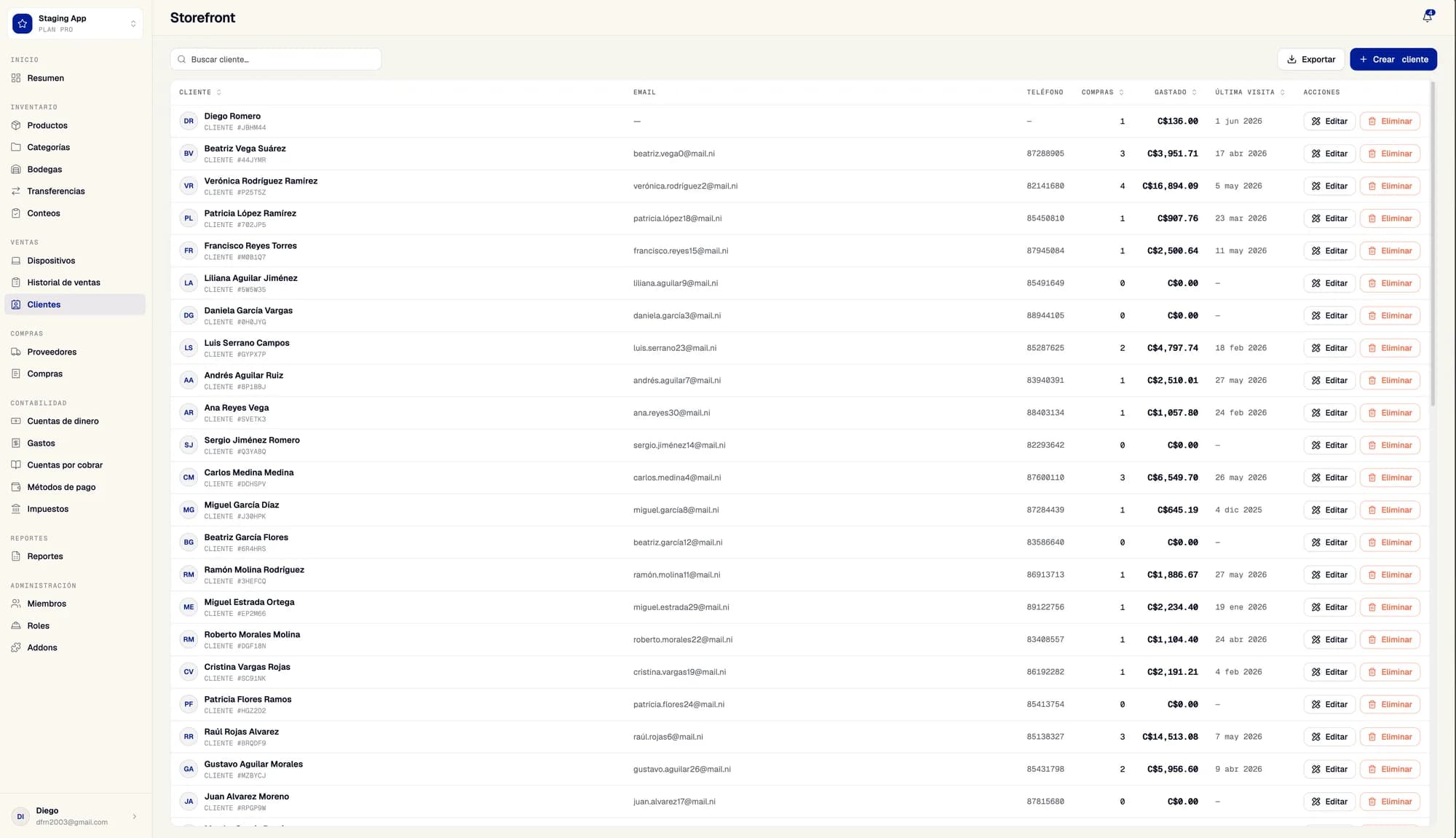Go to Compras in the sidebar
The height and width of the screenshot is (838, 1456).
click(x=75, y=373)
